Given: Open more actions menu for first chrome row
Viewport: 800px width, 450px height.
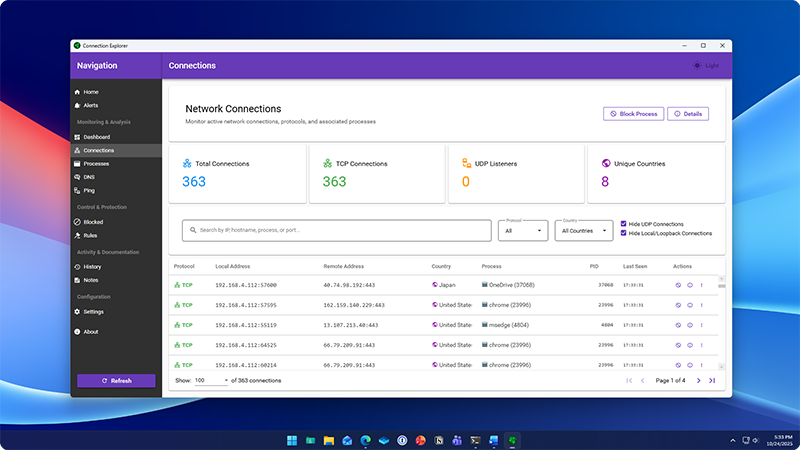Looking at the screenshot, I should (x=701, y=305).
